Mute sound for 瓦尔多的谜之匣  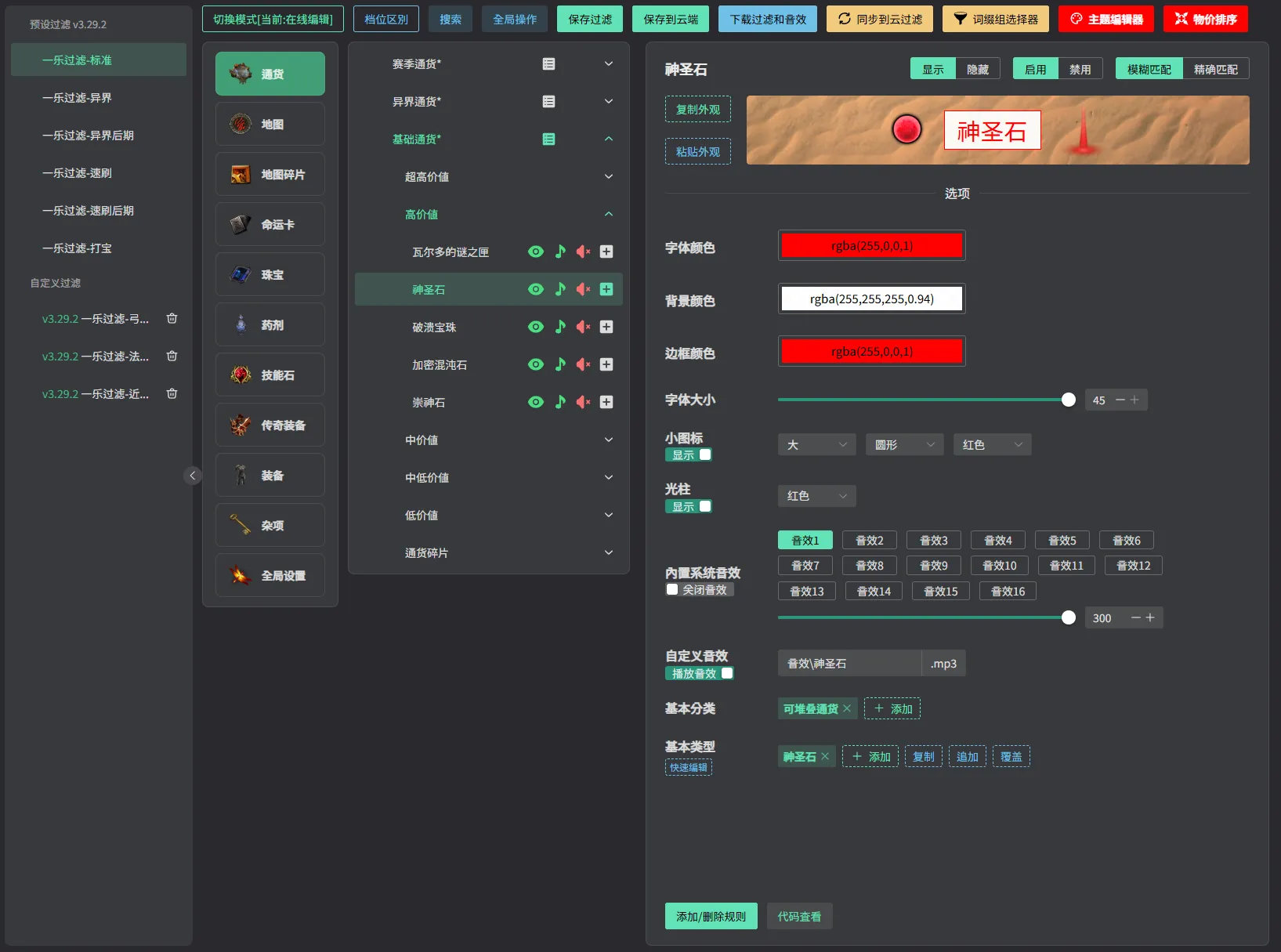point(583,252)
